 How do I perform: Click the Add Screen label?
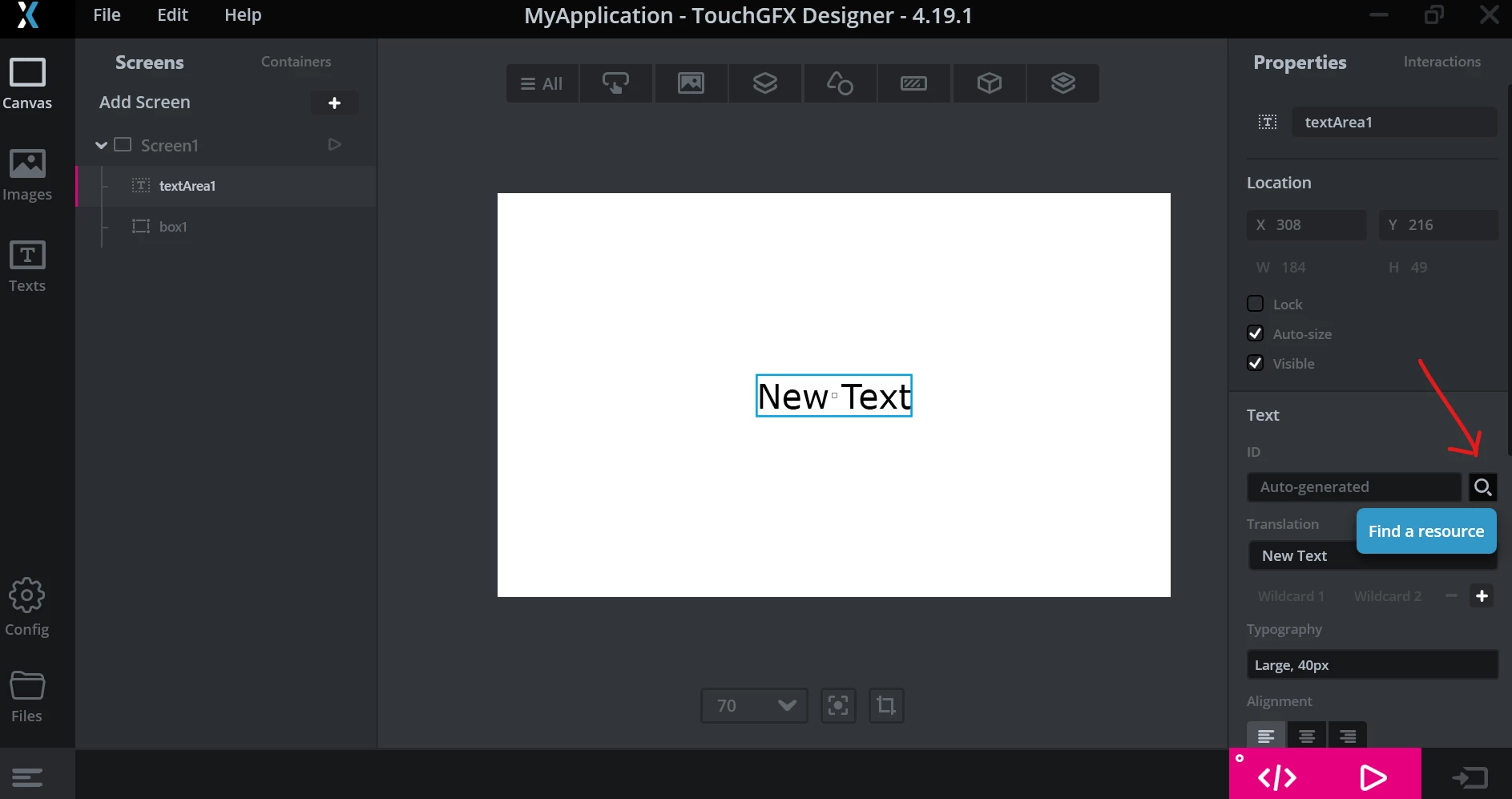point(145,103)
